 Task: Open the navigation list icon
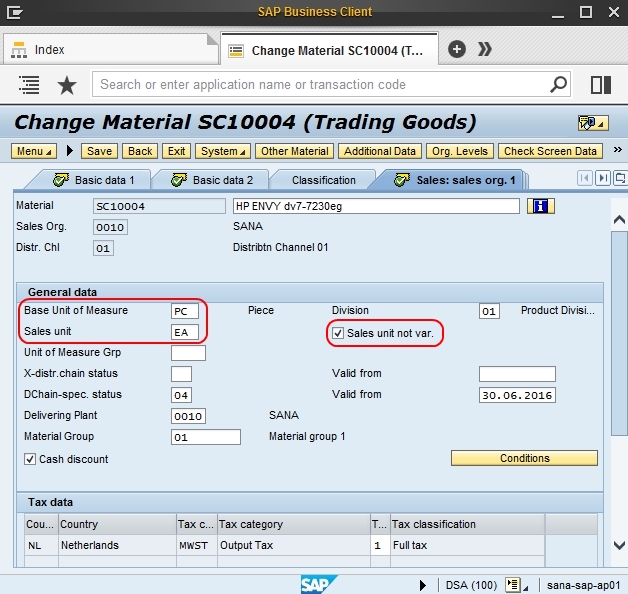pyautogui.click(x=29, y=85)
